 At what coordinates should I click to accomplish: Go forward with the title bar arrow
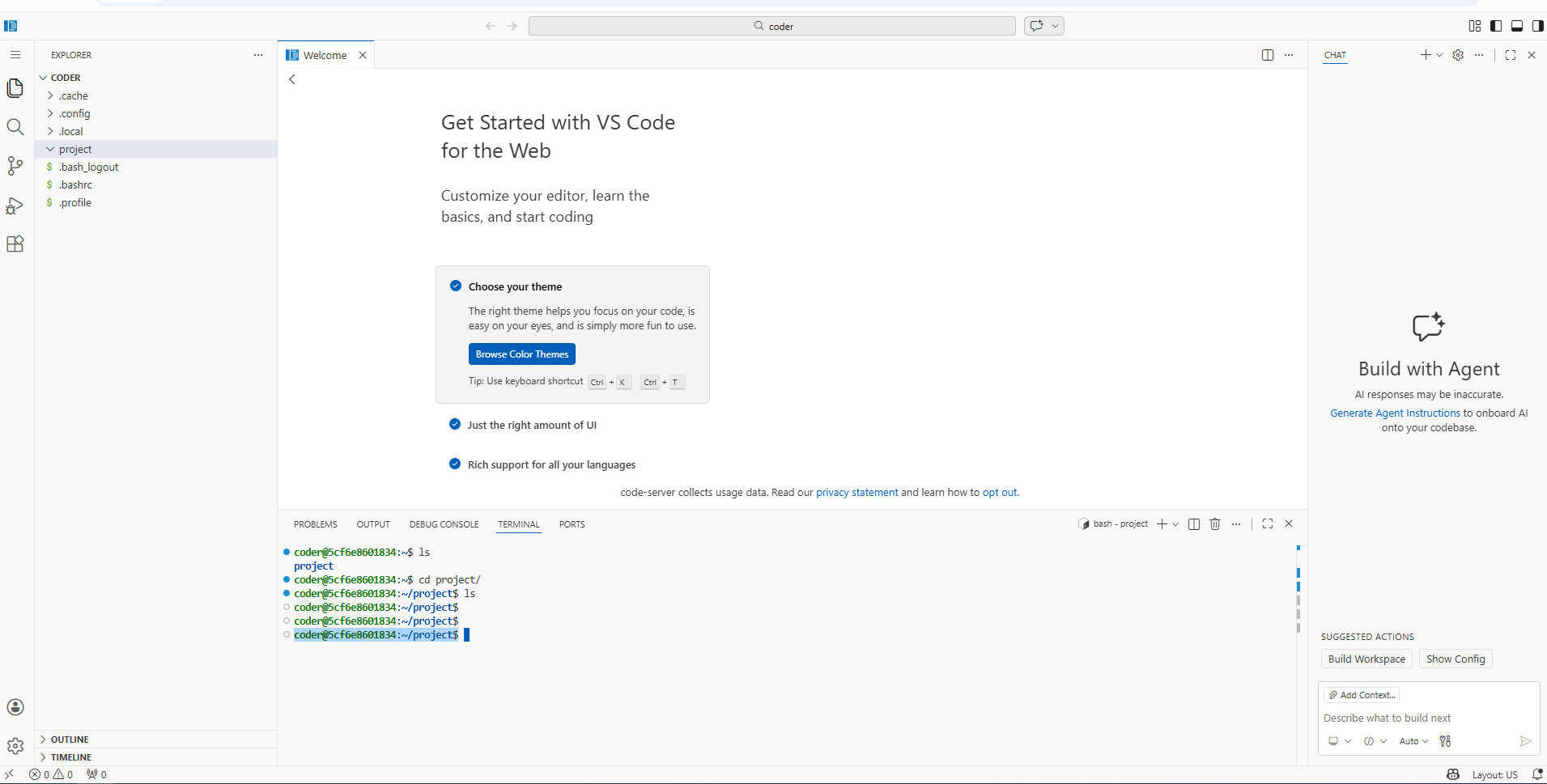pos(512,26)
